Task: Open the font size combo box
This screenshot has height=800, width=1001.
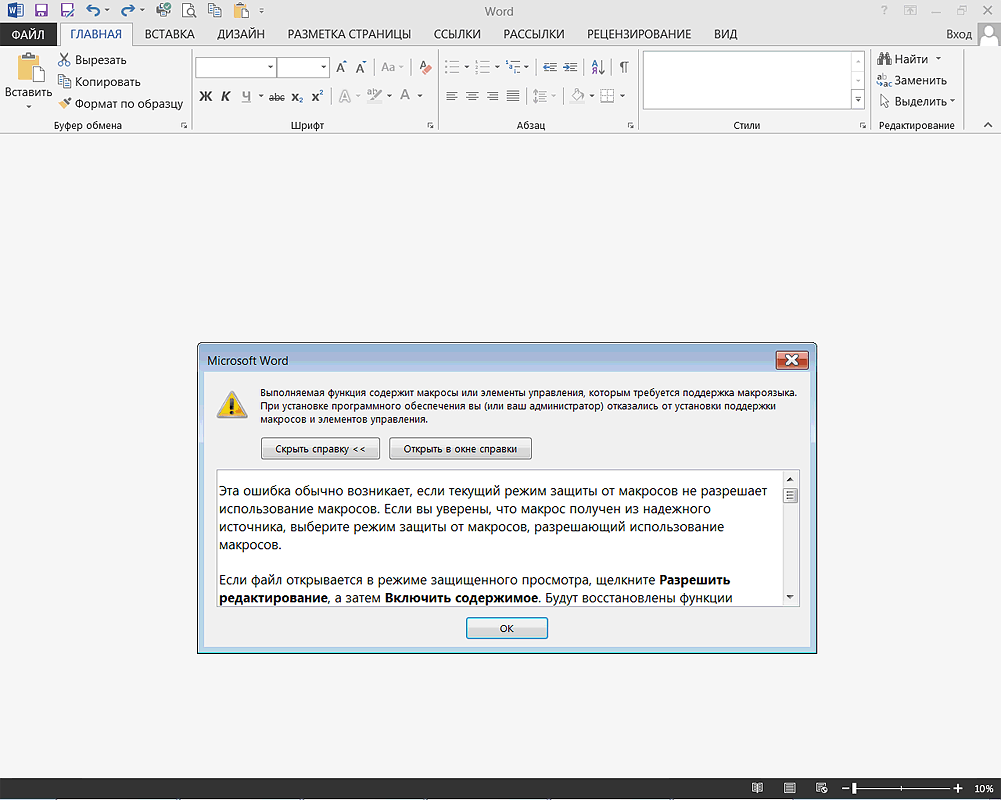Action: (303, 67)
